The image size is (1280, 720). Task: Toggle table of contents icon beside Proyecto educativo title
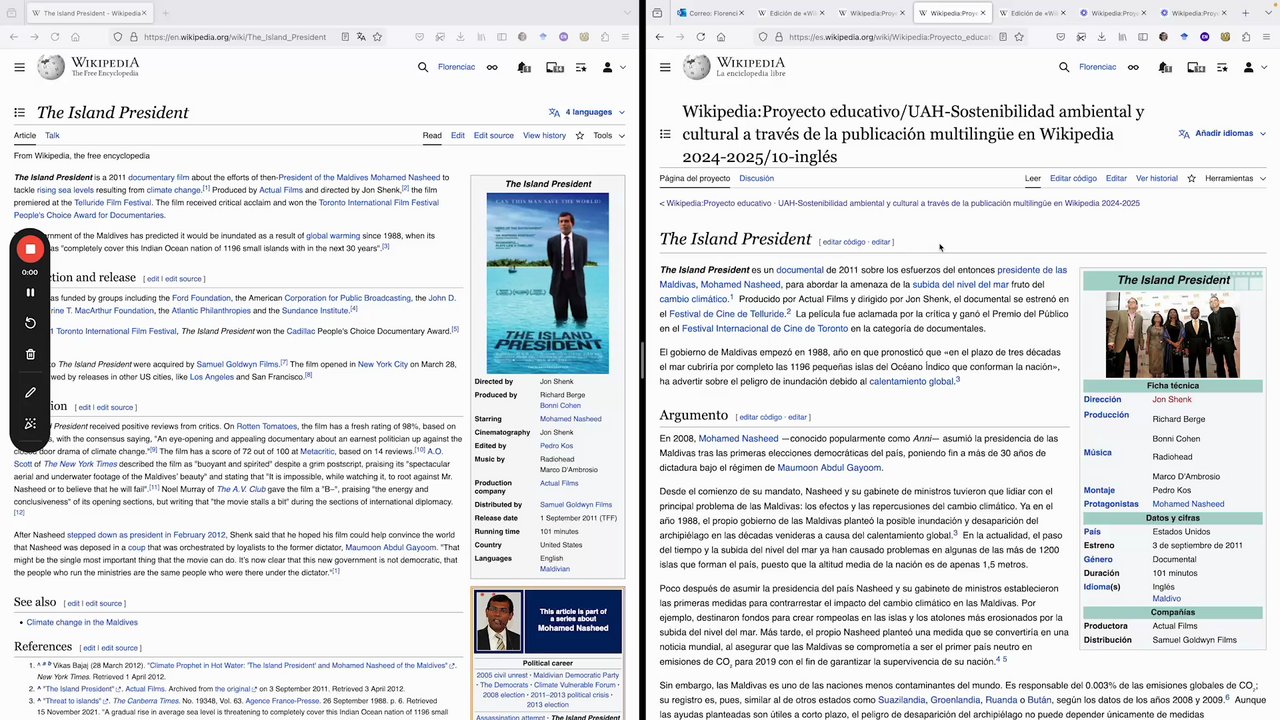coord(666,133)
